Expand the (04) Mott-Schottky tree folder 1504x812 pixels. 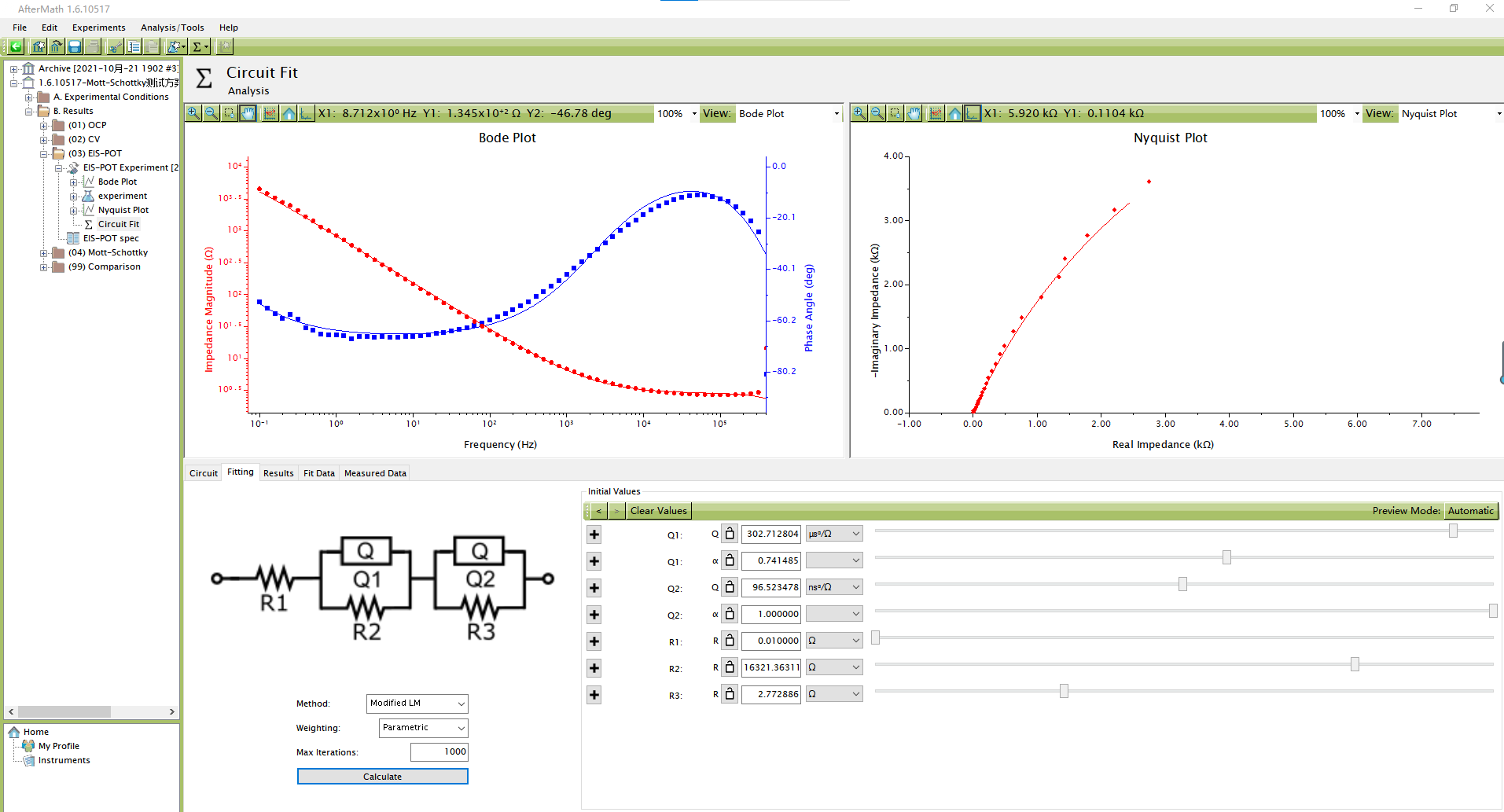pos(44,253)
